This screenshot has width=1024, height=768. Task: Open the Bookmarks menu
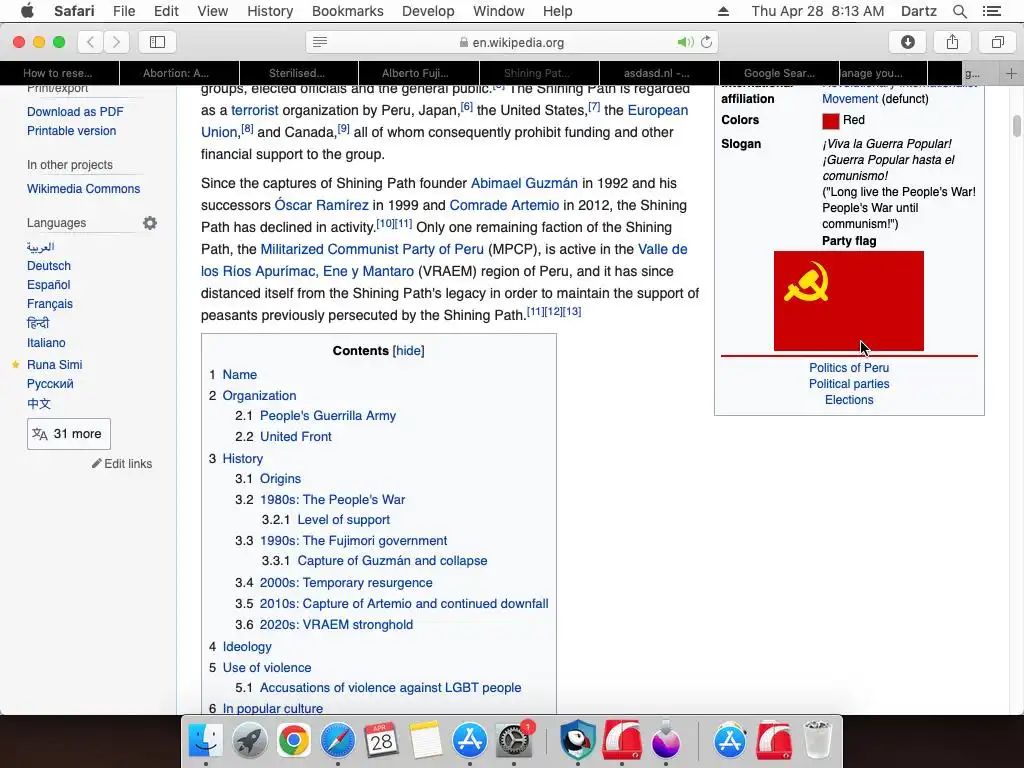(347, 11)
